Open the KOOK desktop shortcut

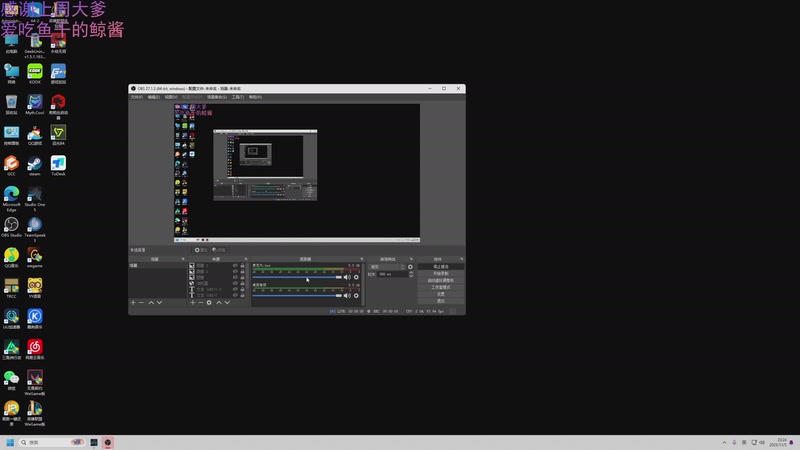pos(35,74)
